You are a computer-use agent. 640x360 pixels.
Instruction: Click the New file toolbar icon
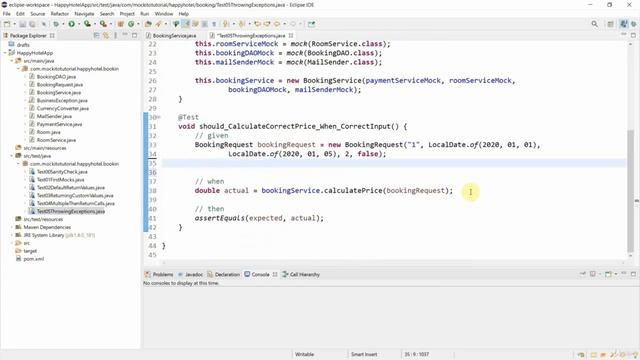tap(7, 24)
